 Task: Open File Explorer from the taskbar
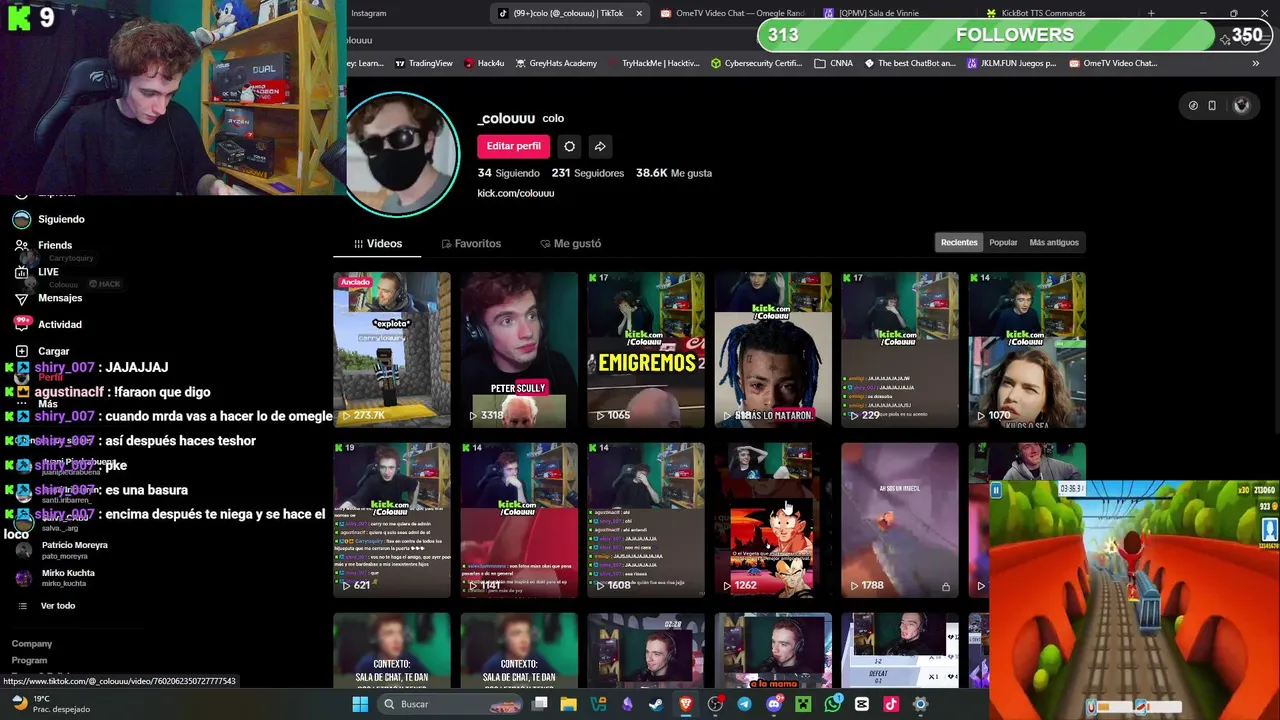[569, 704]
